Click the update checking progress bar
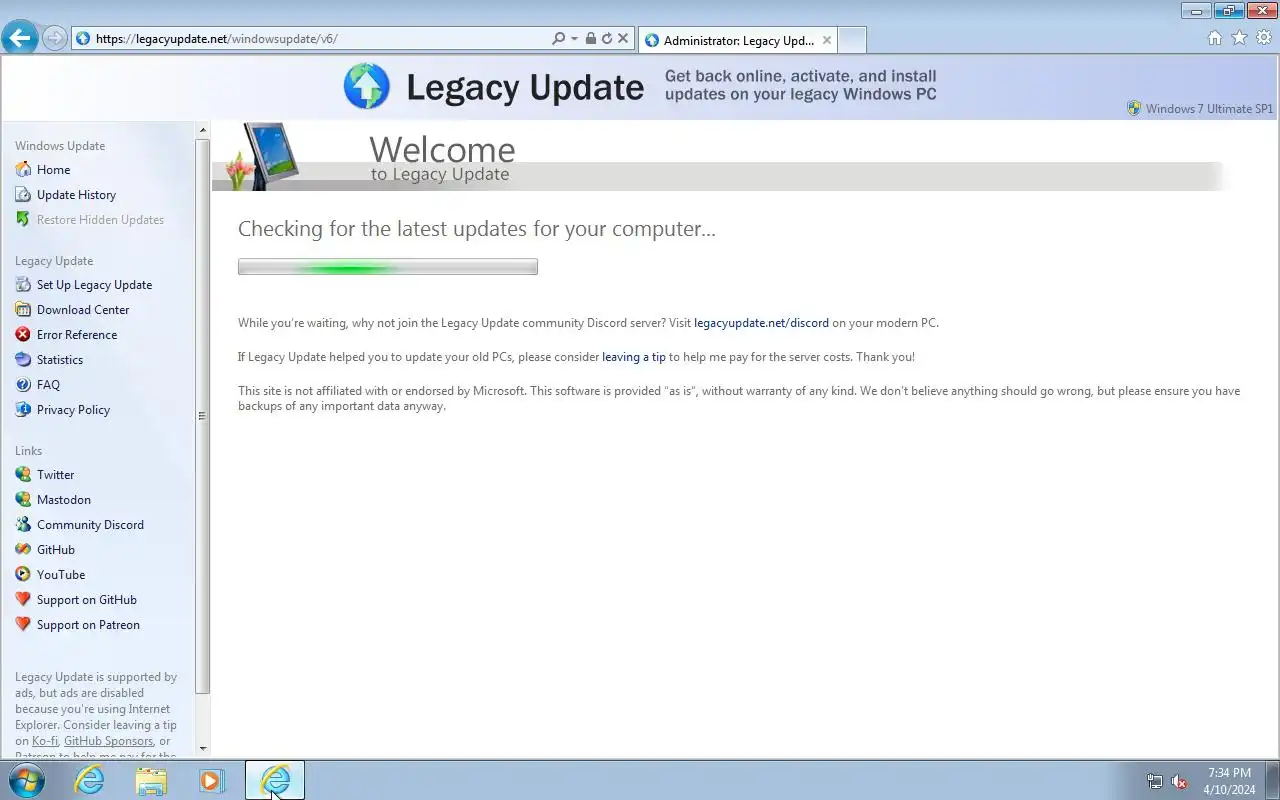Screen dimensions: 1280x800 388,267
